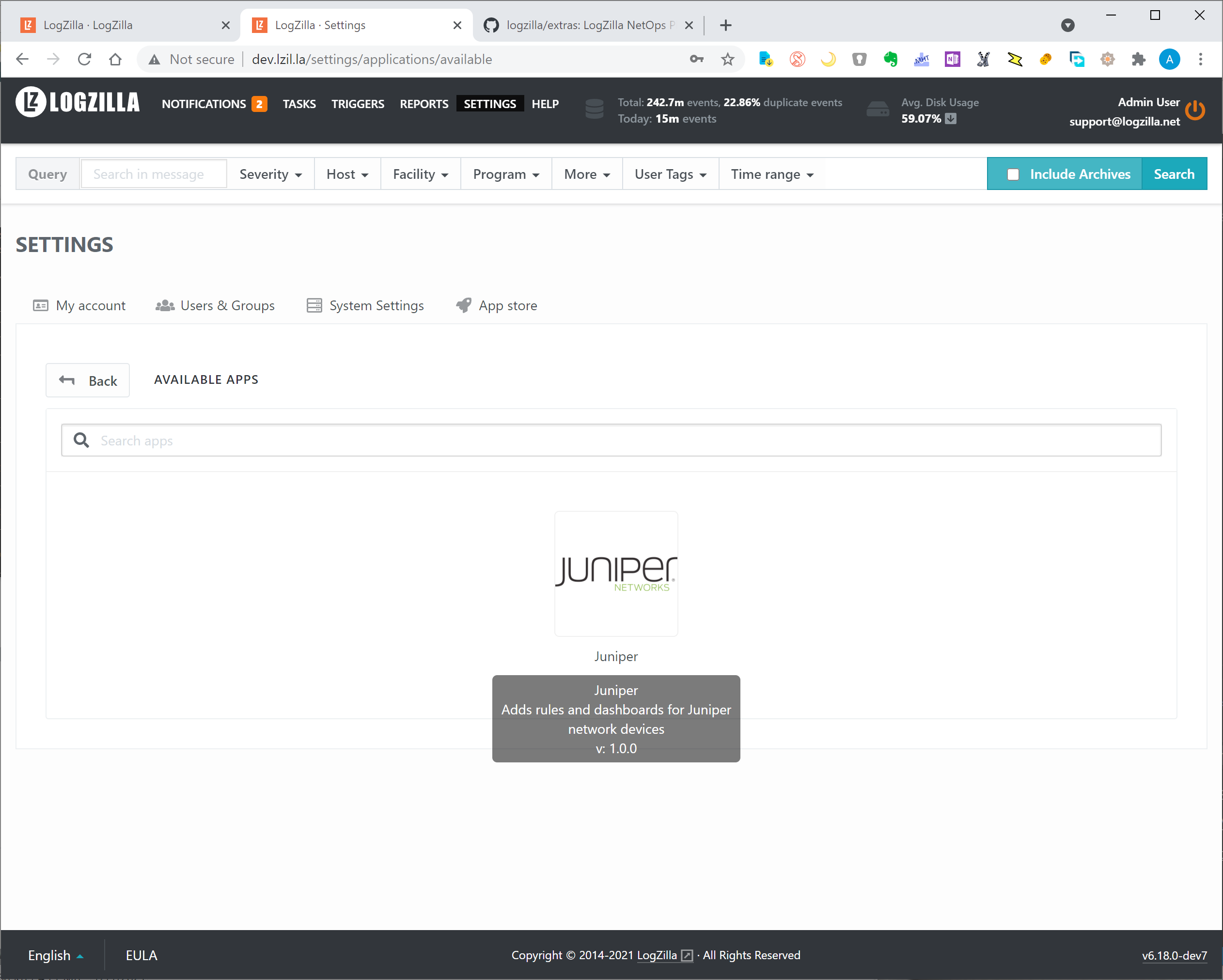Click the Back button above Available Apps
This screenshot has height=980, width=1223.
pyautogui.click(x=87, y=380)
